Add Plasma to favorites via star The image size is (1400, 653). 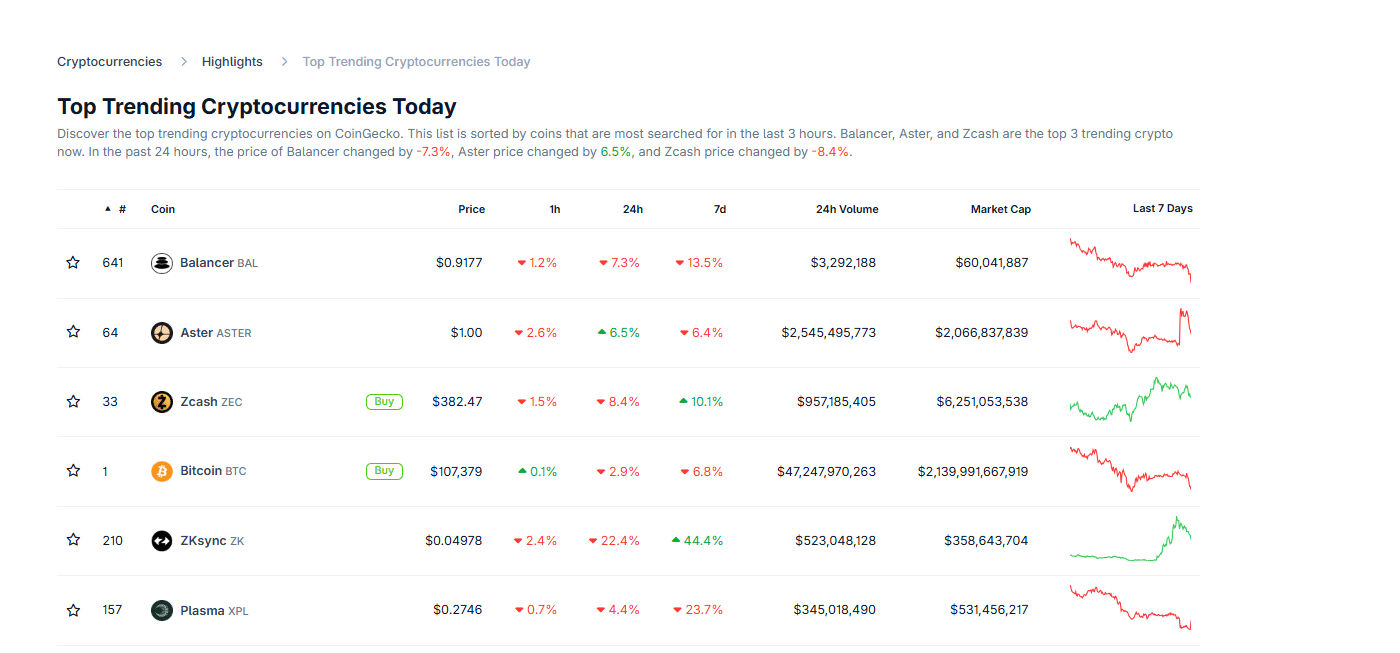click(72, 609)
